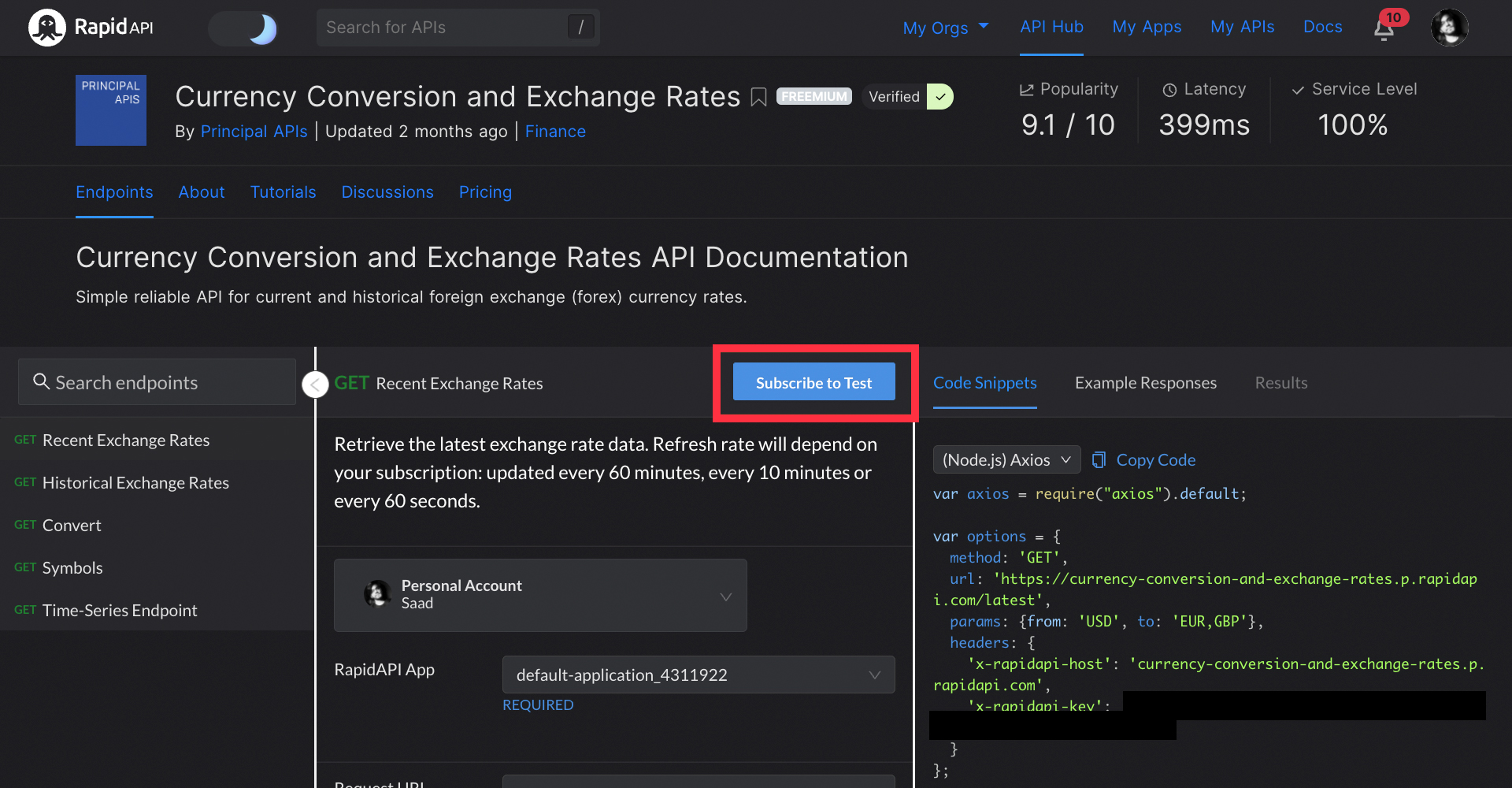
Task: Change the (Node.js) Axios language dropdown
Action: (x=1006, y=459)
